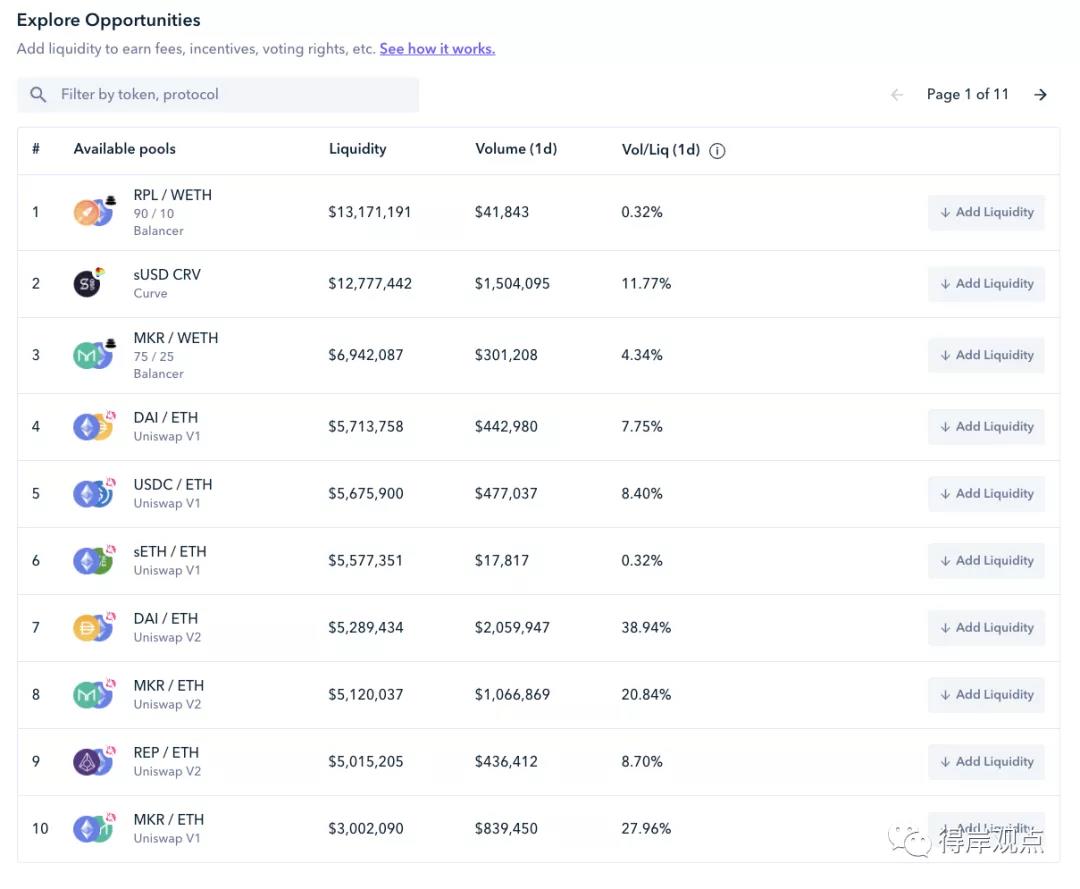Click MKR / WETH Balancer pool icon
The height and width of the screenshot is (889, 1080).
pos(94,355)
